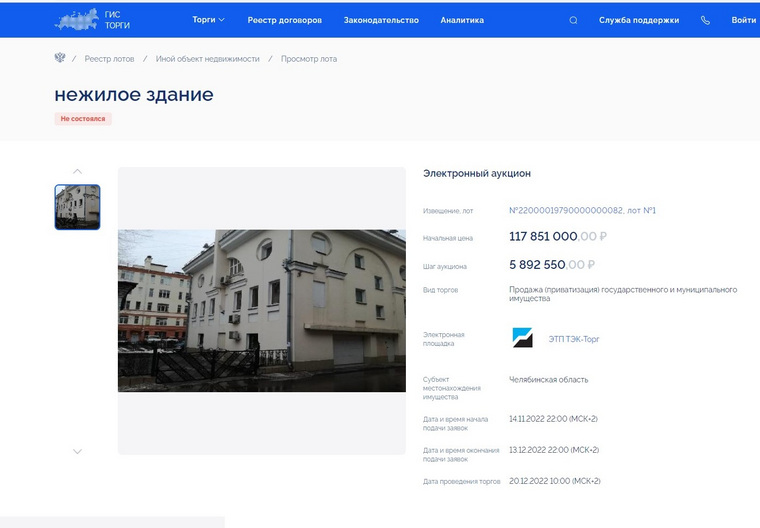Click the нежилое здание heading
Image resolution: width=760 pixels, height=528 pixels.
click(134, 95)
